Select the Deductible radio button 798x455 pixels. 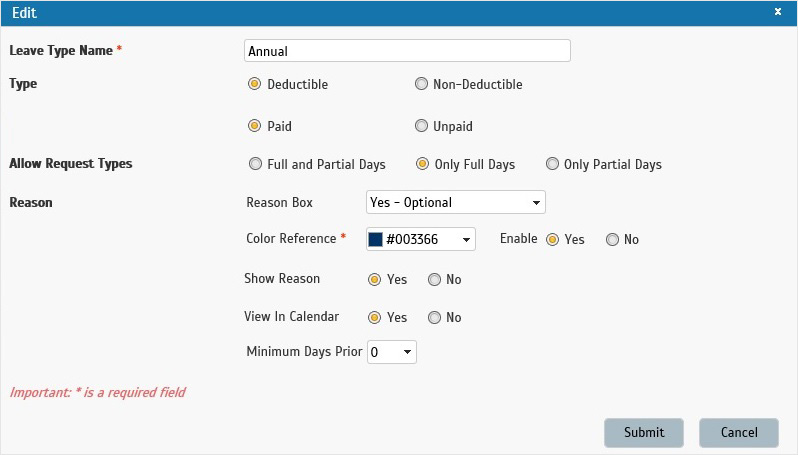pos(254,83)
